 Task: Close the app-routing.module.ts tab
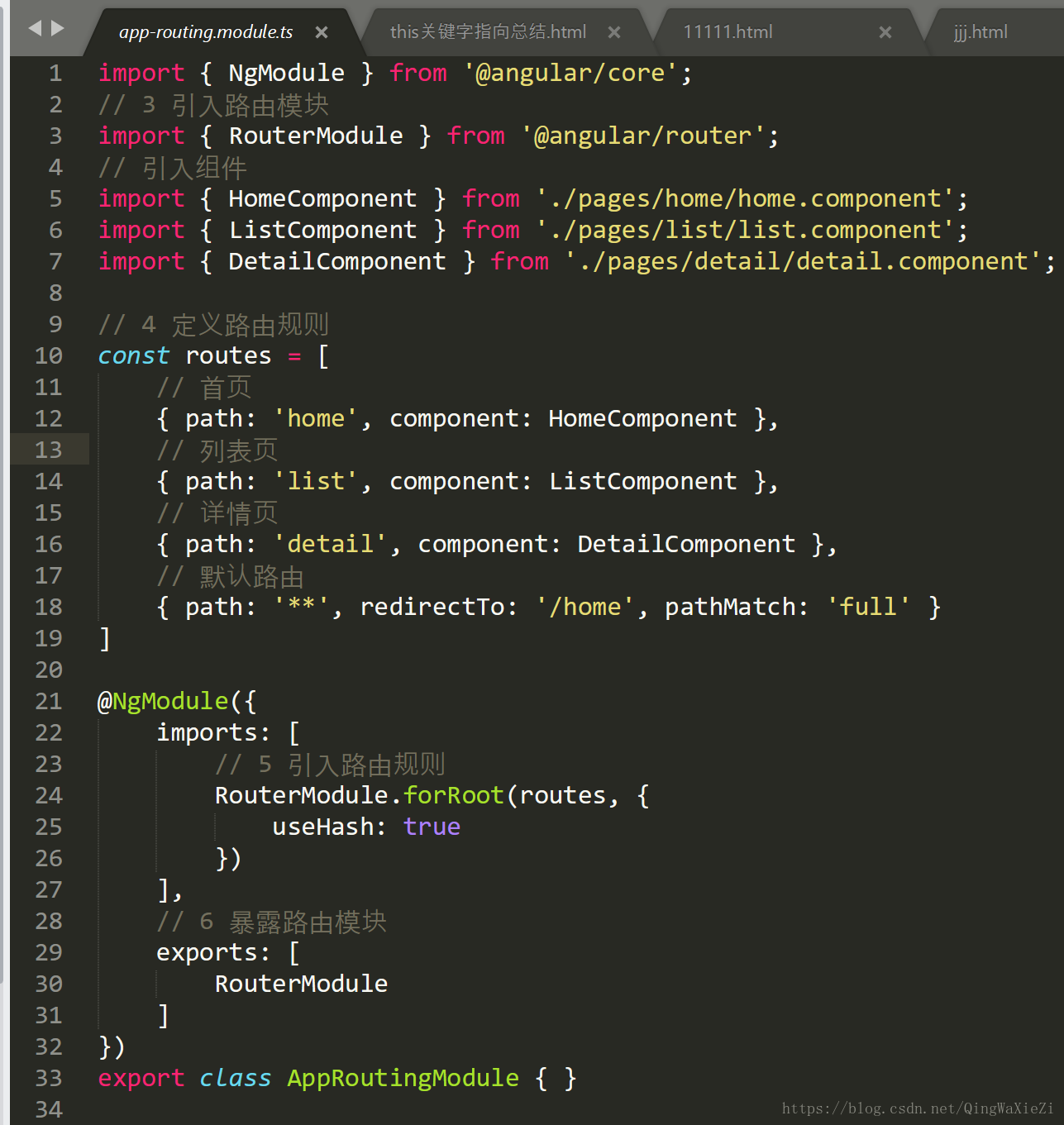(322, 32)
